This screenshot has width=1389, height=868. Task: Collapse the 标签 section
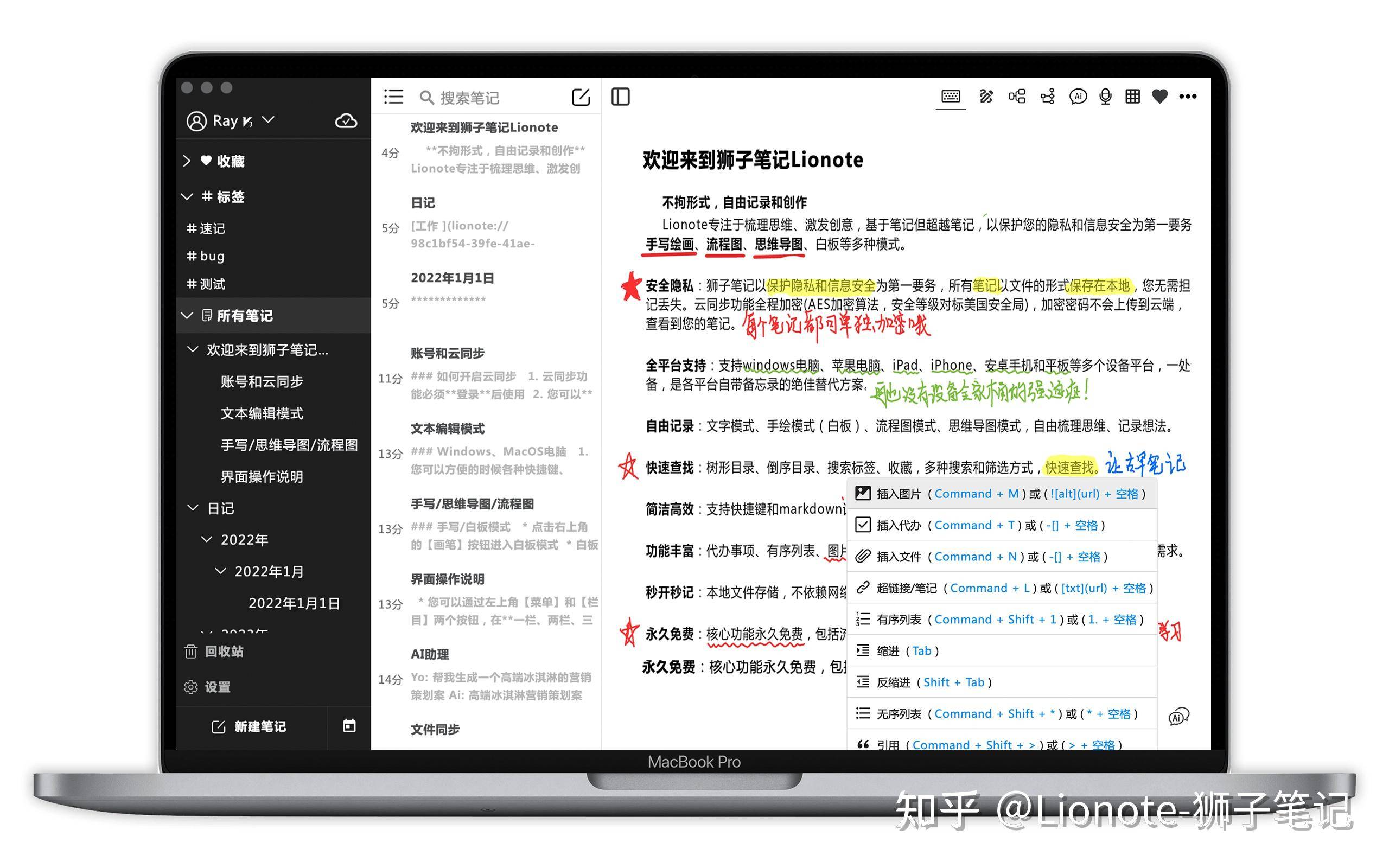(187, 196)
